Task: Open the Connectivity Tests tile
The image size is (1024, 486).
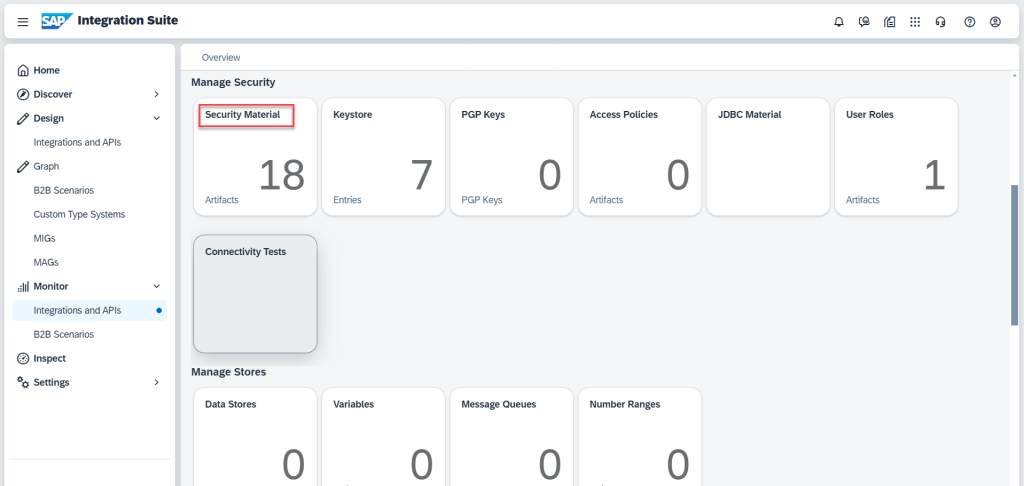Action: pyautogui.click(x=254, y=293)
